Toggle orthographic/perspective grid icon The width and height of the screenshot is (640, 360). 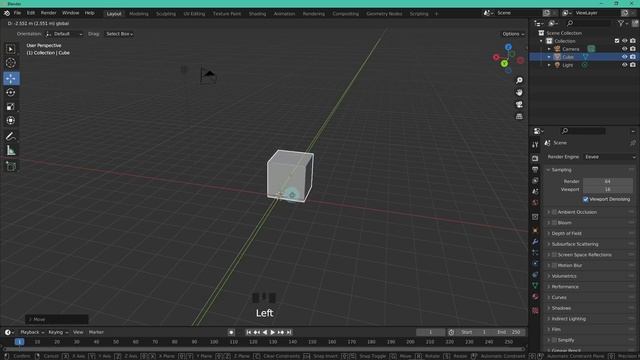[x=519, y=117]
